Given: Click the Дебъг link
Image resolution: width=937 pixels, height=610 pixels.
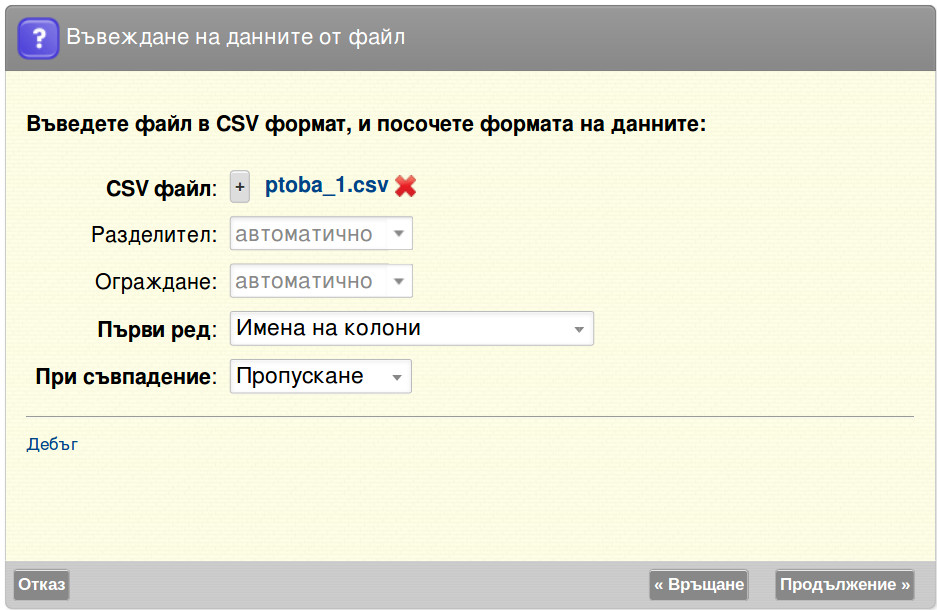Looking at the screenshot, I should tap(52, 445).
